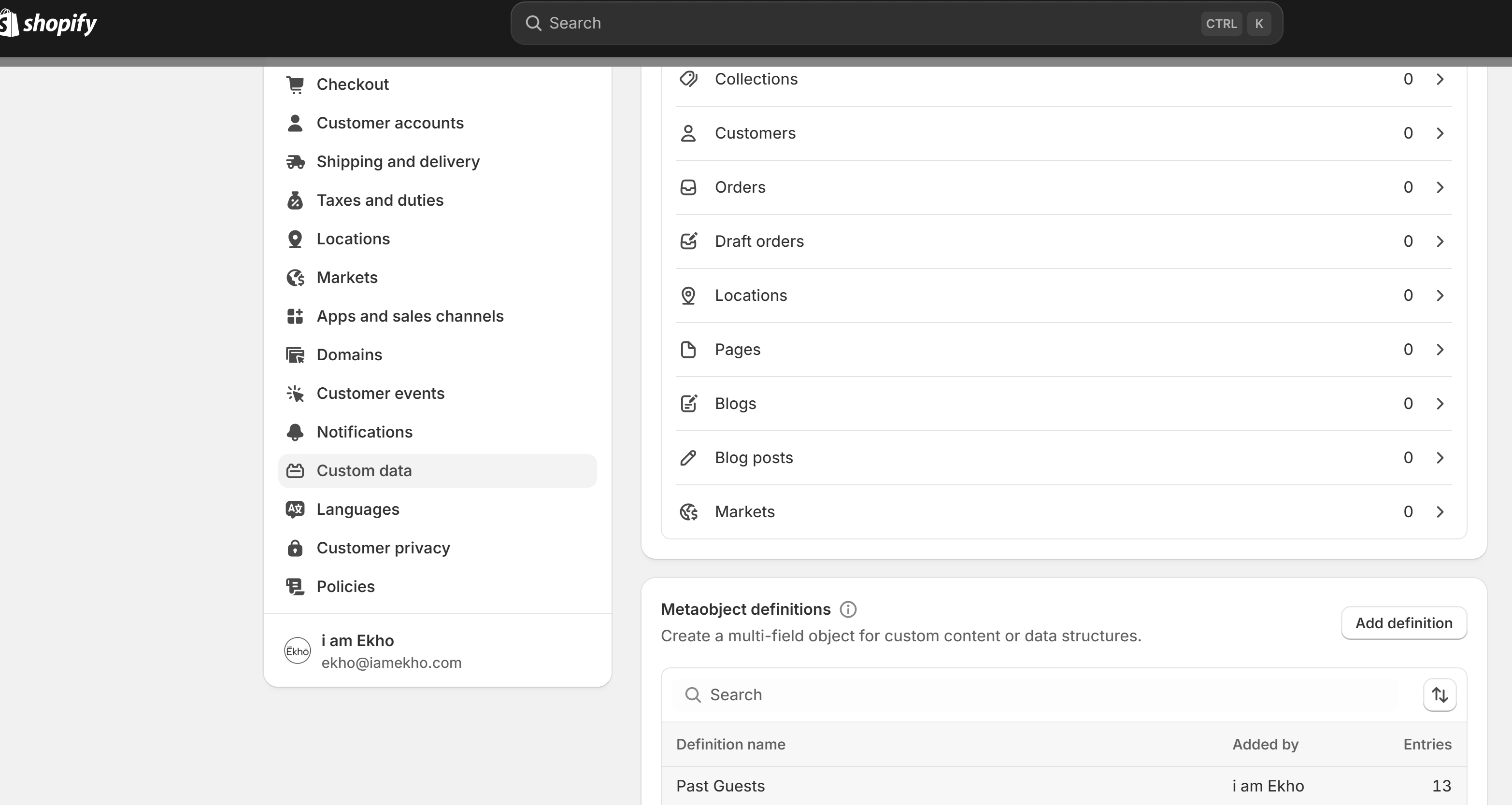Expand the Collections metafields chevron
Image resolution: width=1512 pixels, height=805 pixels.
[x=1440, y=79]
